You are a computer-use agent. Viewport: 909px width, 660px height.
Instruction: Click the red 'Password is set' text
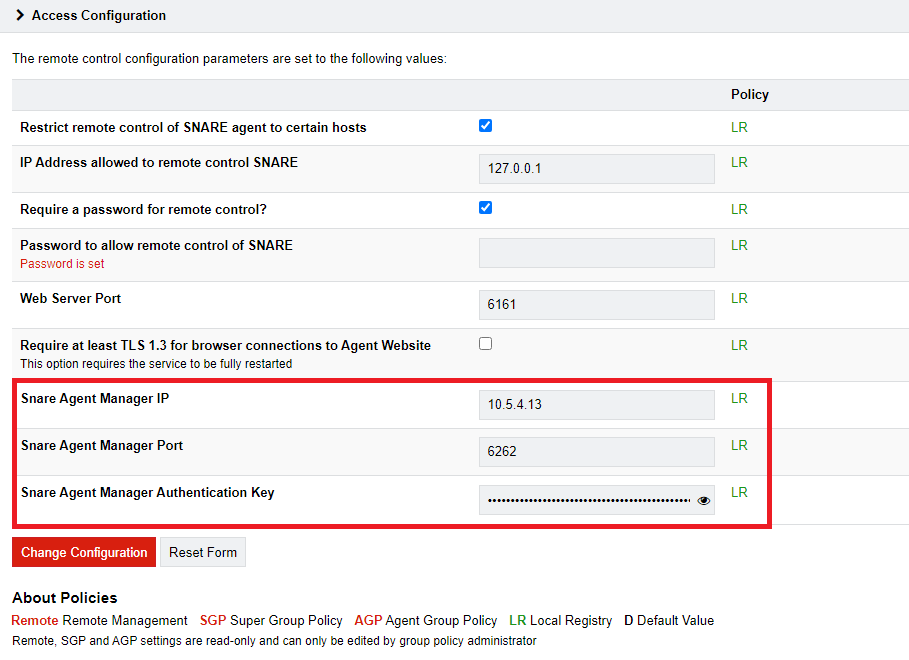click(x=62, y=264)
